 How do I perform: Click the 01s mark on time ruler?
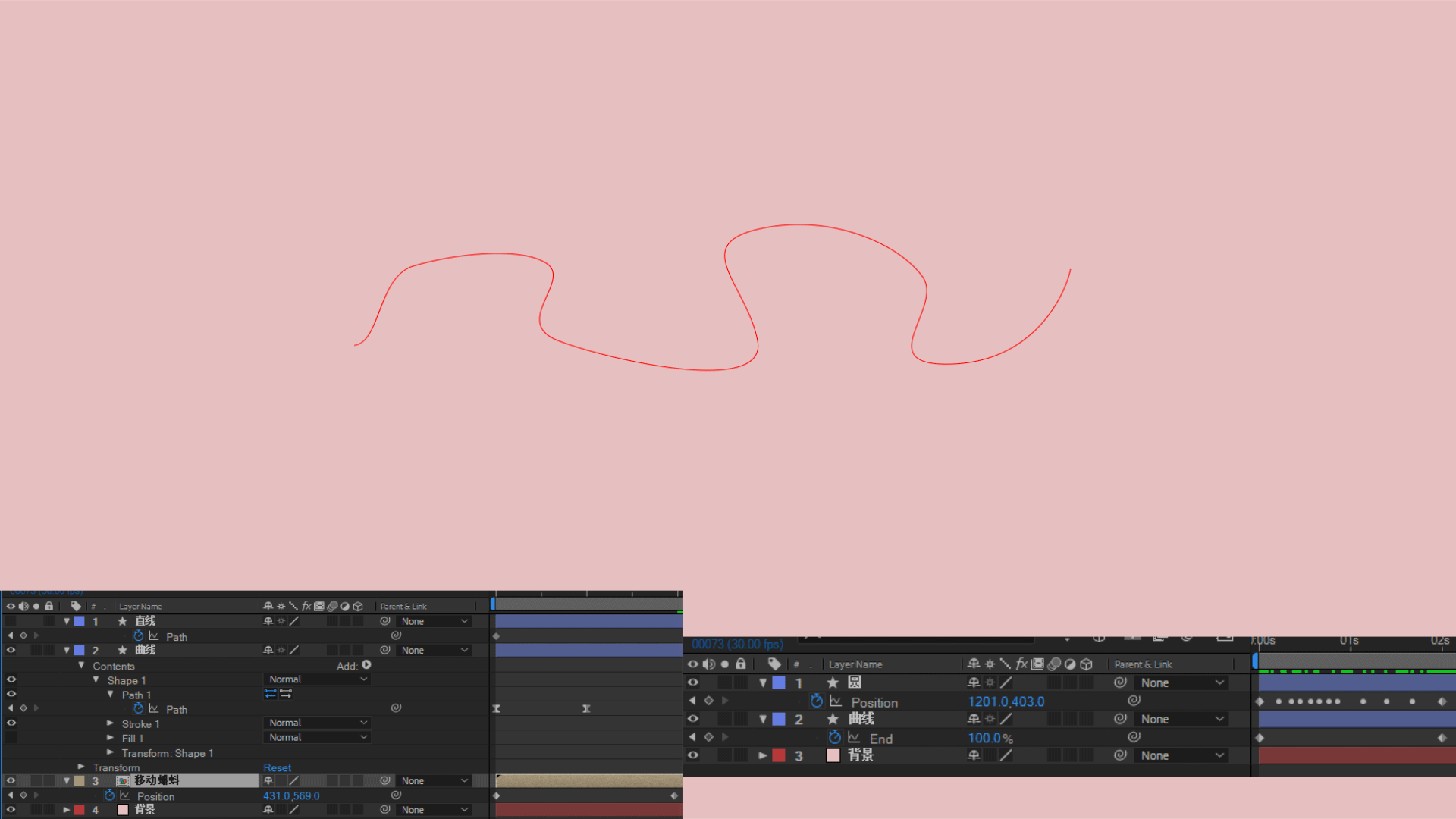(x=1349, y=641)
